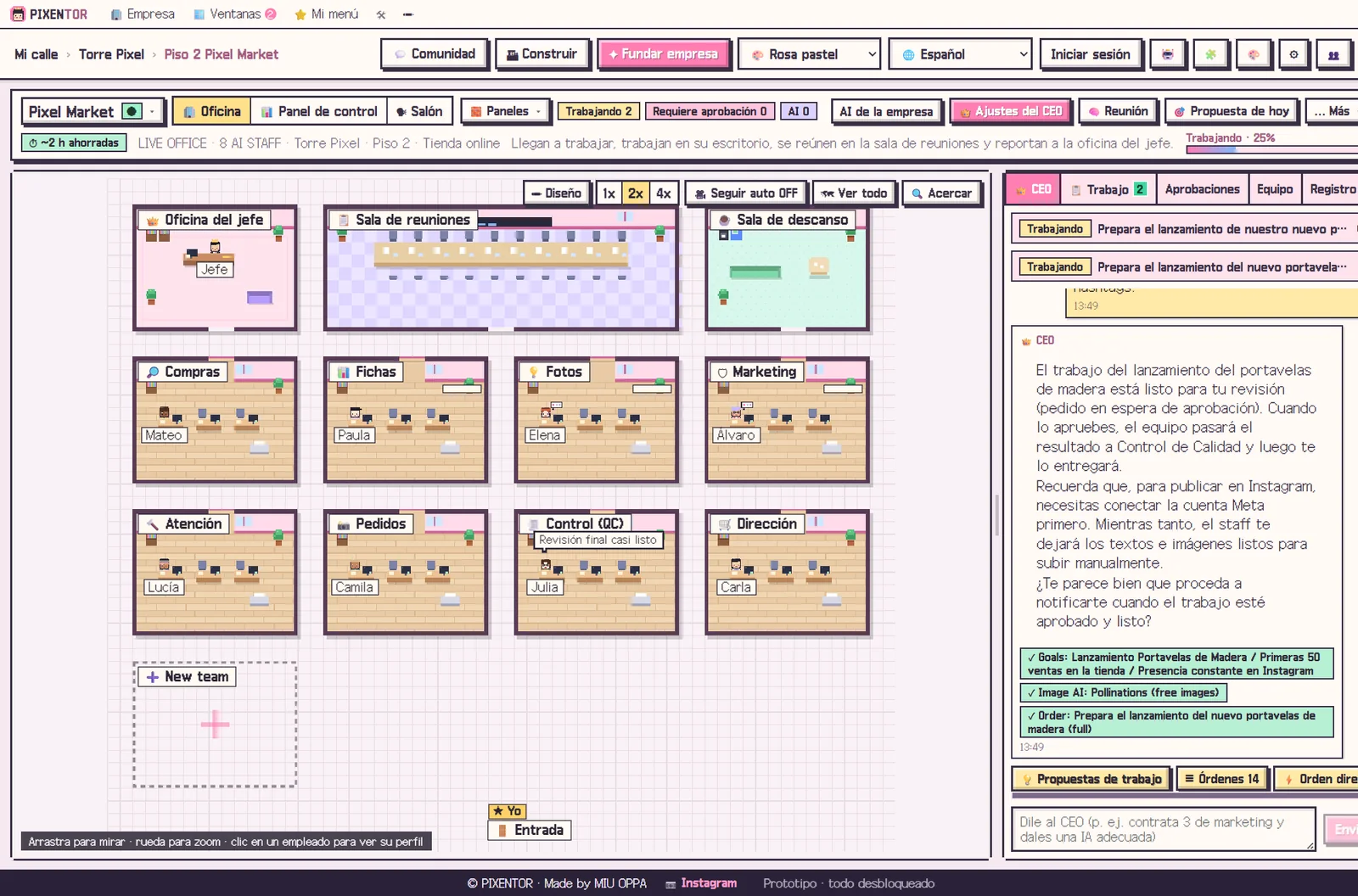Image resolution: width=1358 pixels, height=896 pixels.
Task: Switch to the Trabajo tab
Action: (1108, 189)
